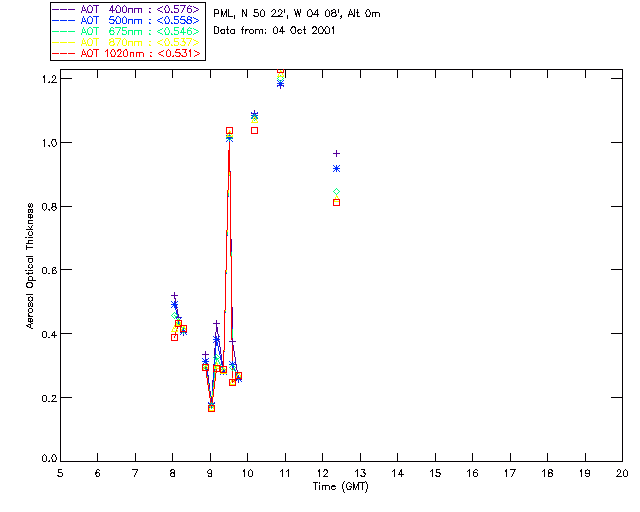
Task: Click the purple plus marker near 0.52
Action: tap(174, 295)
